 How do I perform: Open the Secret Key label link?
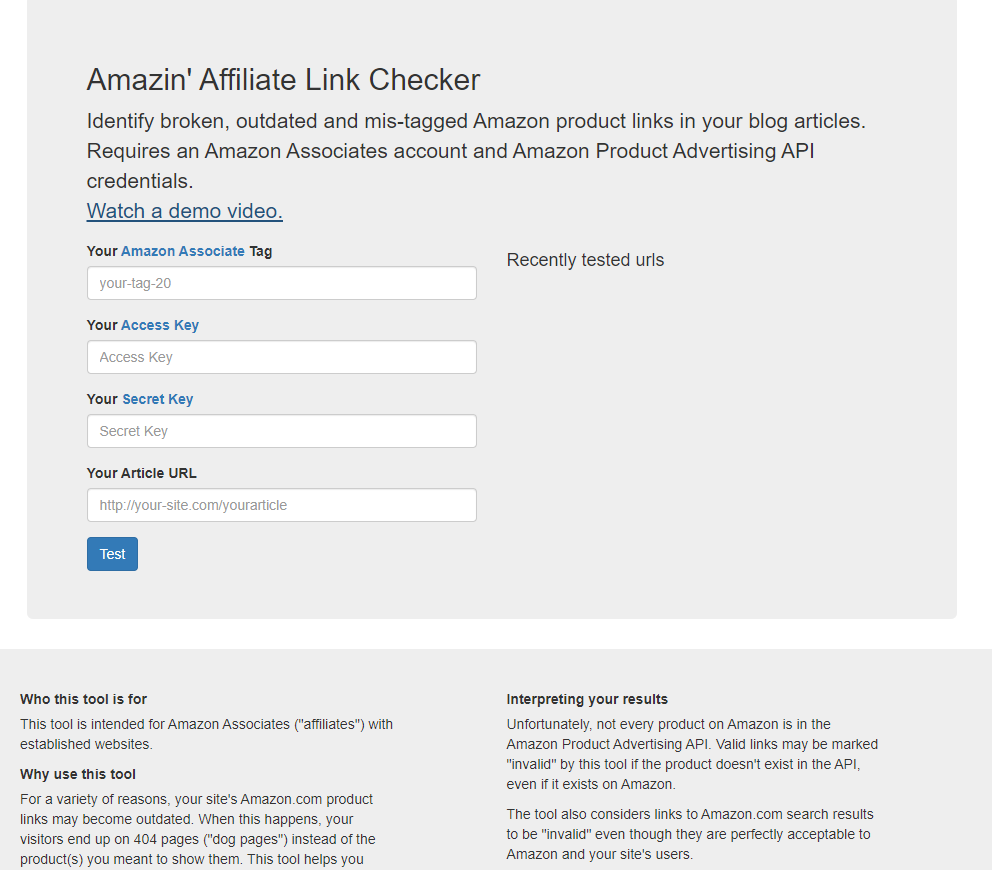click(x=157, y=399)
